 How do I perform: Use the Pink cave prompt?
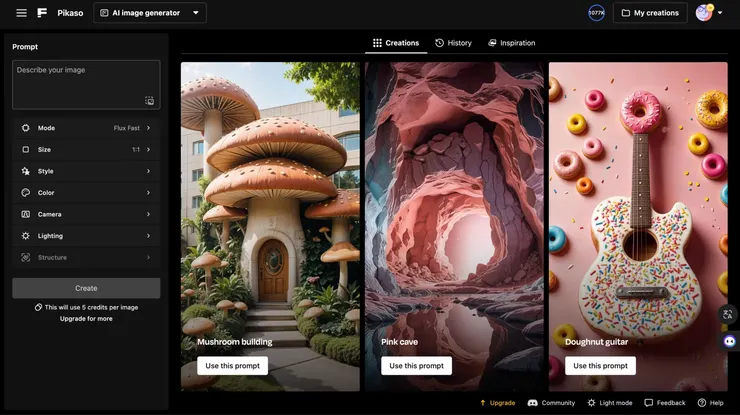click(x=416, y=365)
